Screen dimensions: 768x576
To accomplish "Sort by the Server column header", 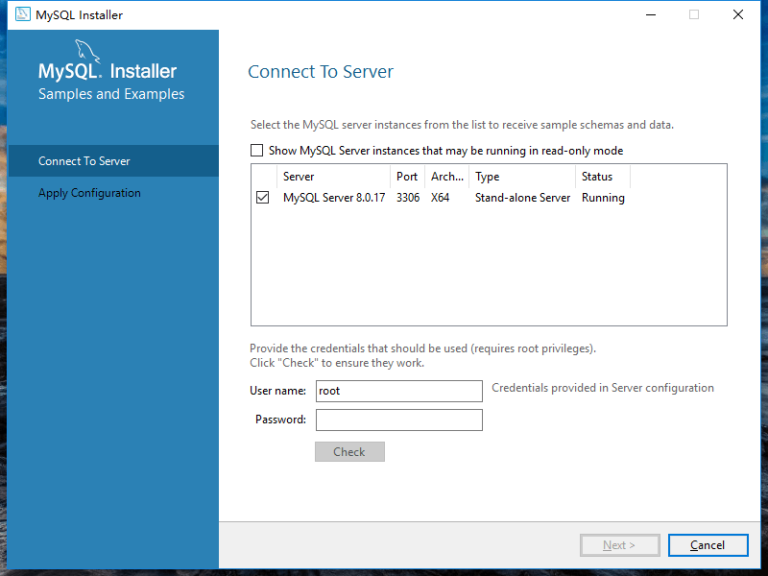I will click(334, 176).
